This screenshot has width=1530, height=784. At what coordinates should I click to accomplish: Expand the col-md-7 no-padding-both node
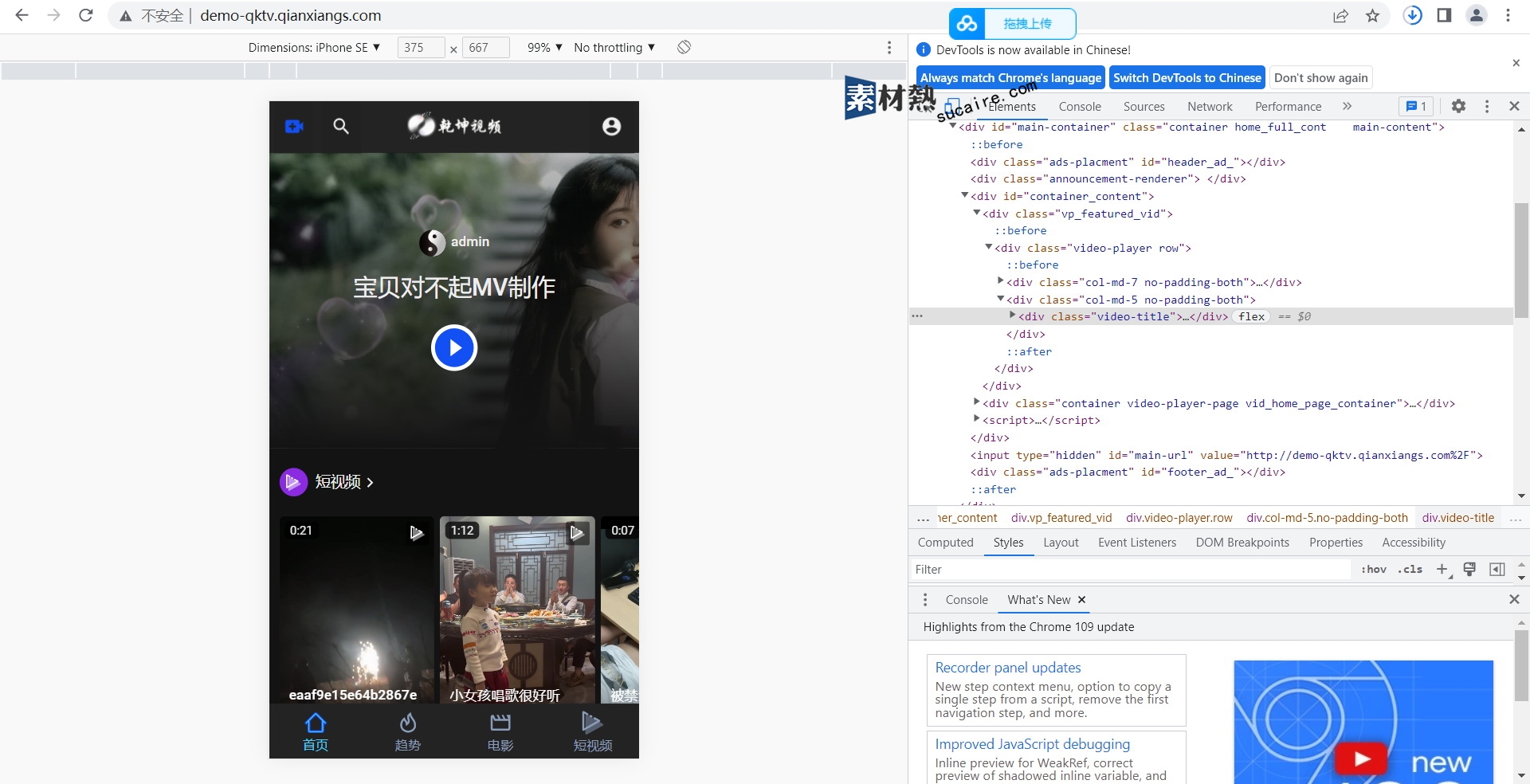(x=1001, y=281)
